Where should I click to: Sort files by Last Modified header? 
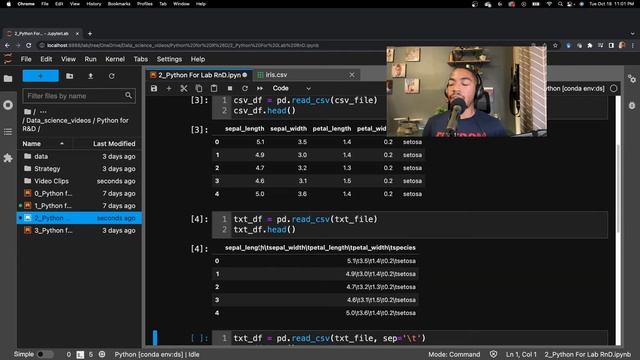point(114,144)
